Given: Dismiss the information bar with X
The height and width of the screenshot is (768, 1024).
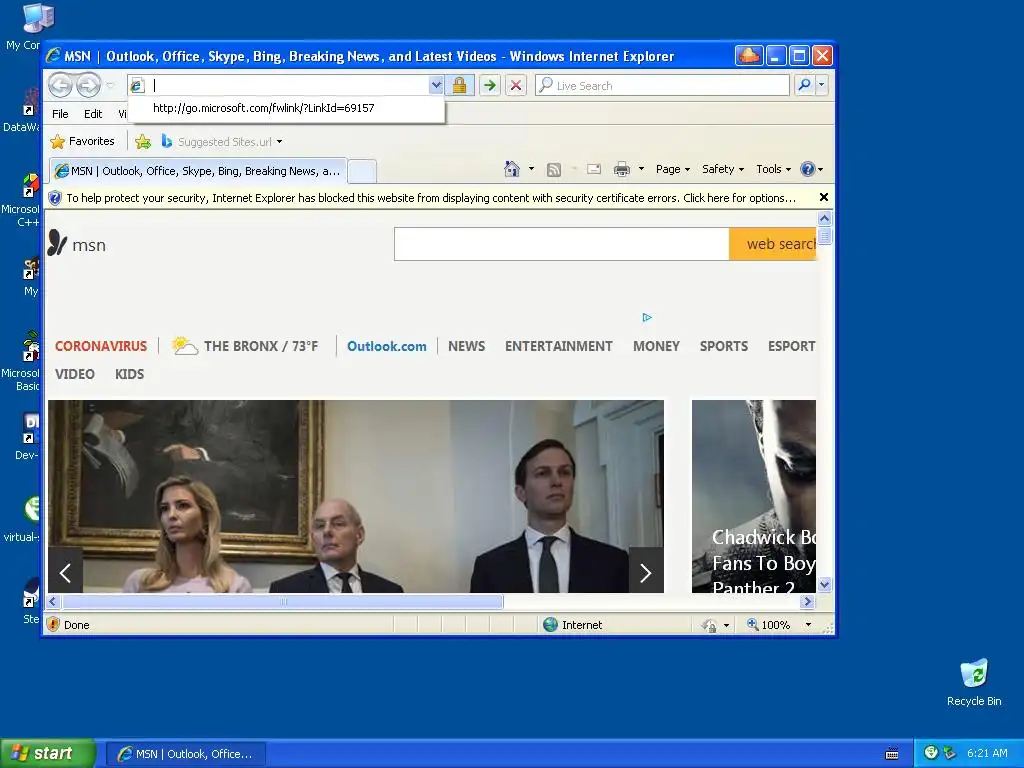Looking at the screenshot, I should (824, 197).
